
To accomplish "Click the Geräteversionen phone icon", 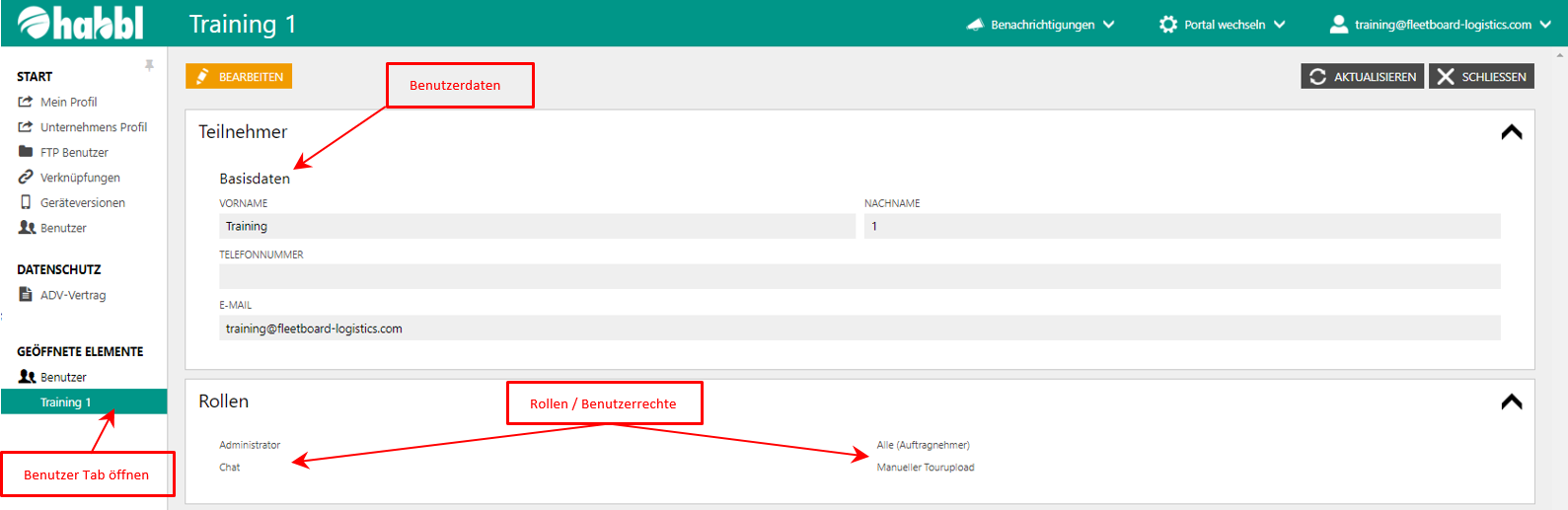I will coord(26,202).
